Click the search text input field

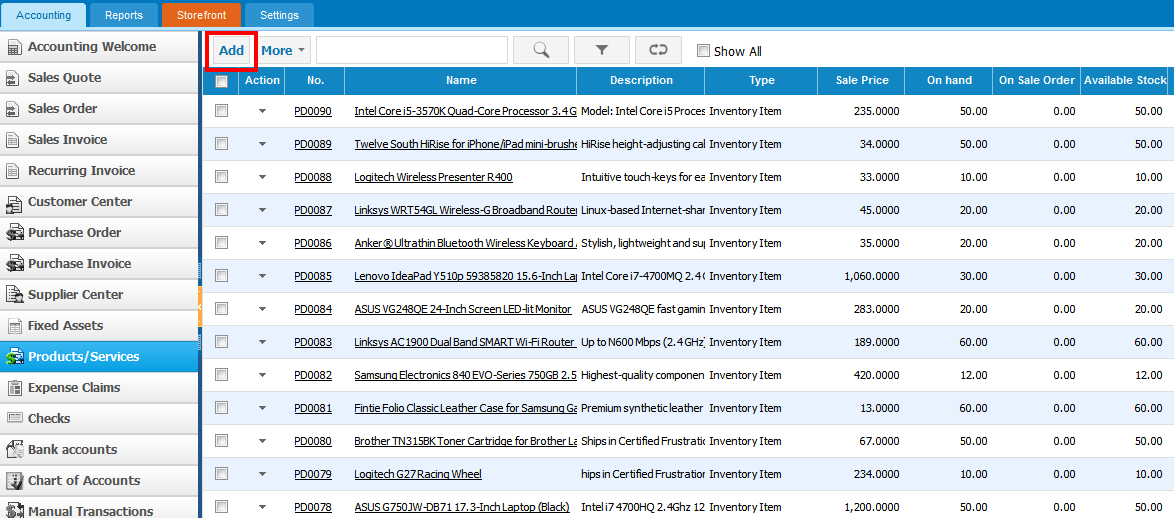pos(412,50)
